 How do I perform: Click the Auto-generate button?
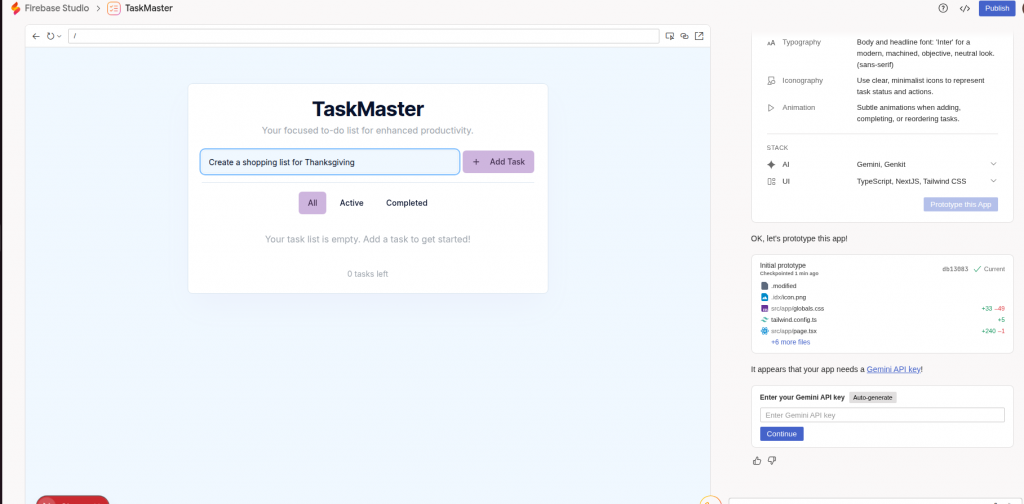tap(873, 398)
